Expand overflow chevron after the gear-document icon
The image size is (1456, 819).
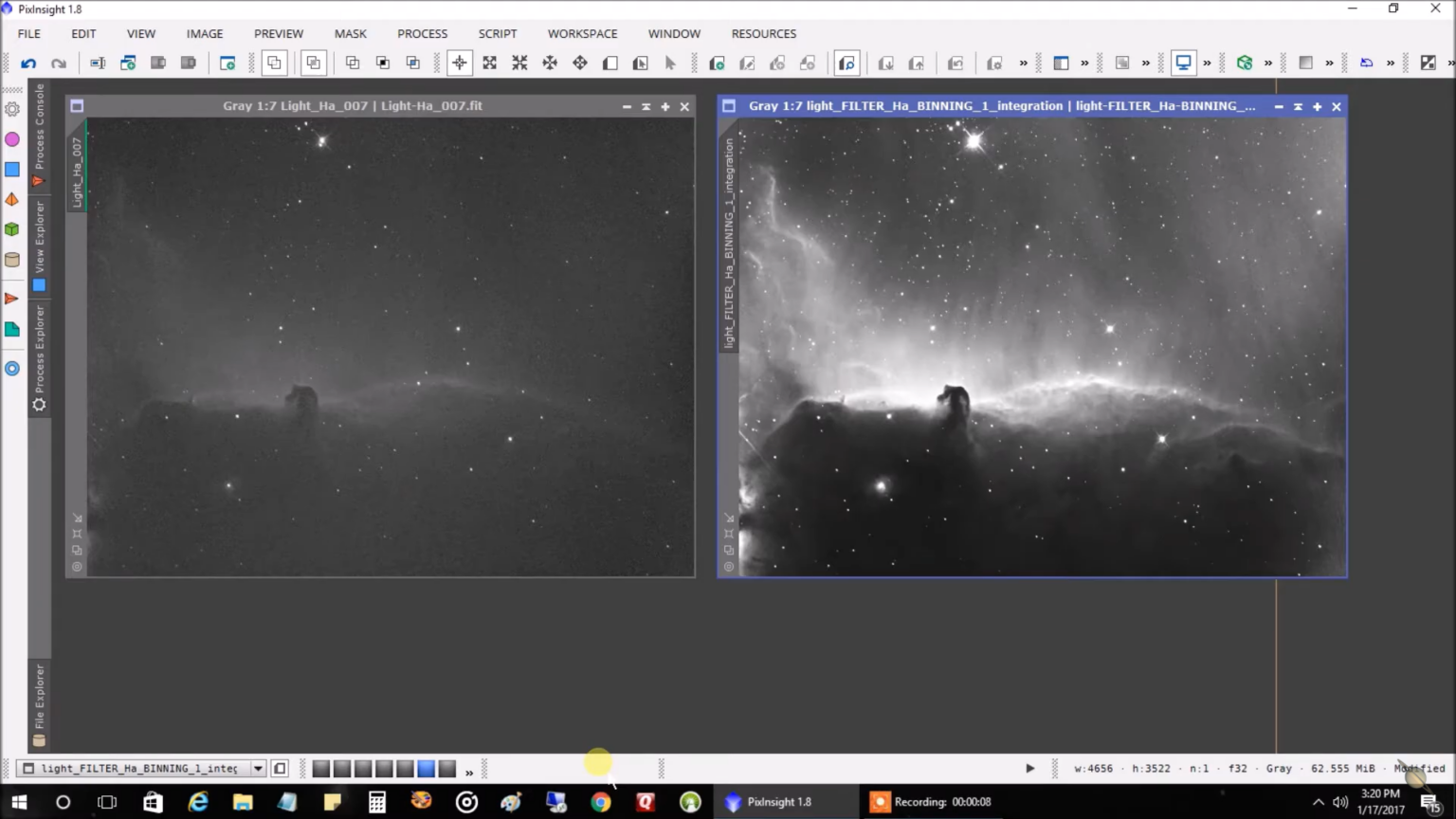click(1024, 64)
